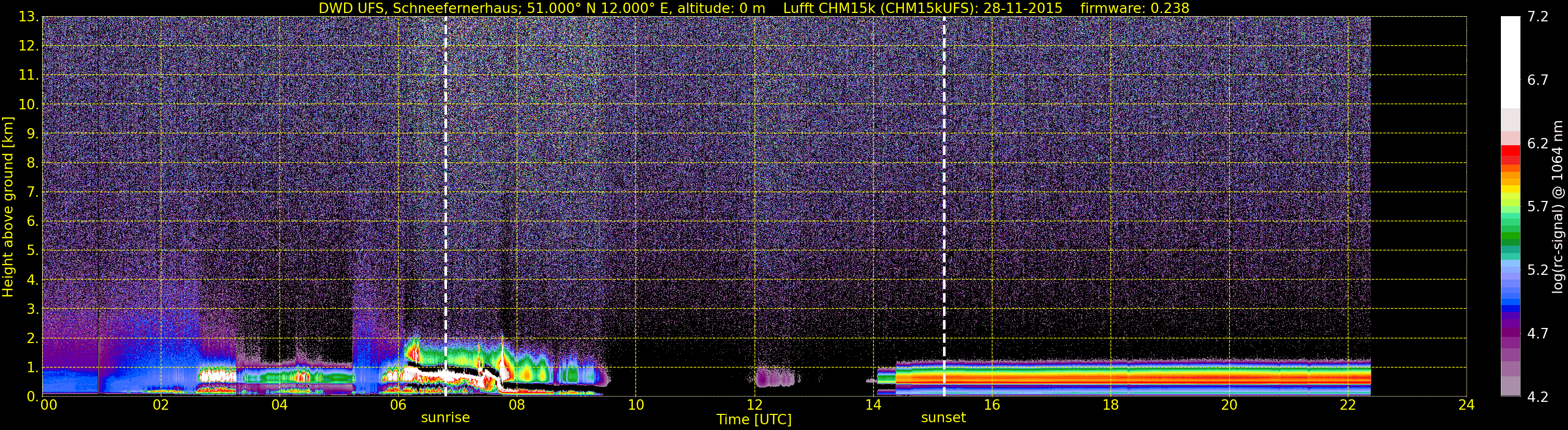Viewport: 1568px width, 430px height.
Task: Click time tick label '18'
Action: click(1110, 405)
